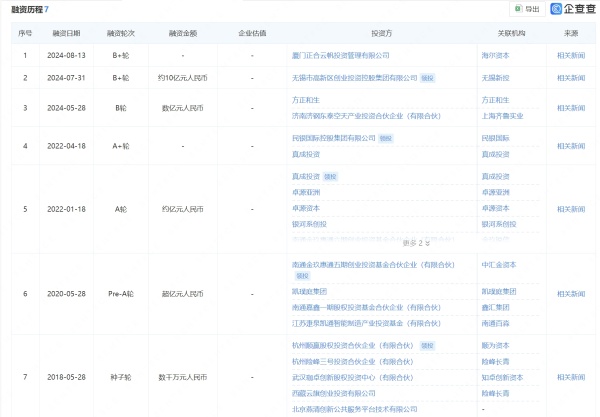Open 杭州险峰三号投资合伙企业 link
This screenshot has height=417, width=600.
coord(352,362)
